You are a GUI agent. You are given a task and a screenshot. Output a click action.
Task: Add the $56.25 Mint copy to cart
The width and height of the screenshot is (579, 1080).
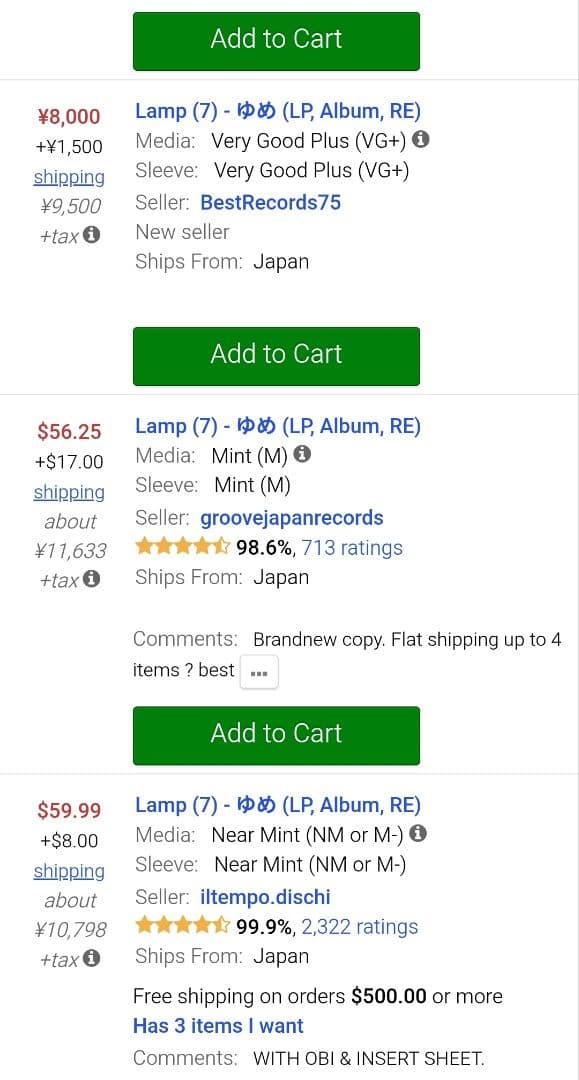tap(276, 733)
